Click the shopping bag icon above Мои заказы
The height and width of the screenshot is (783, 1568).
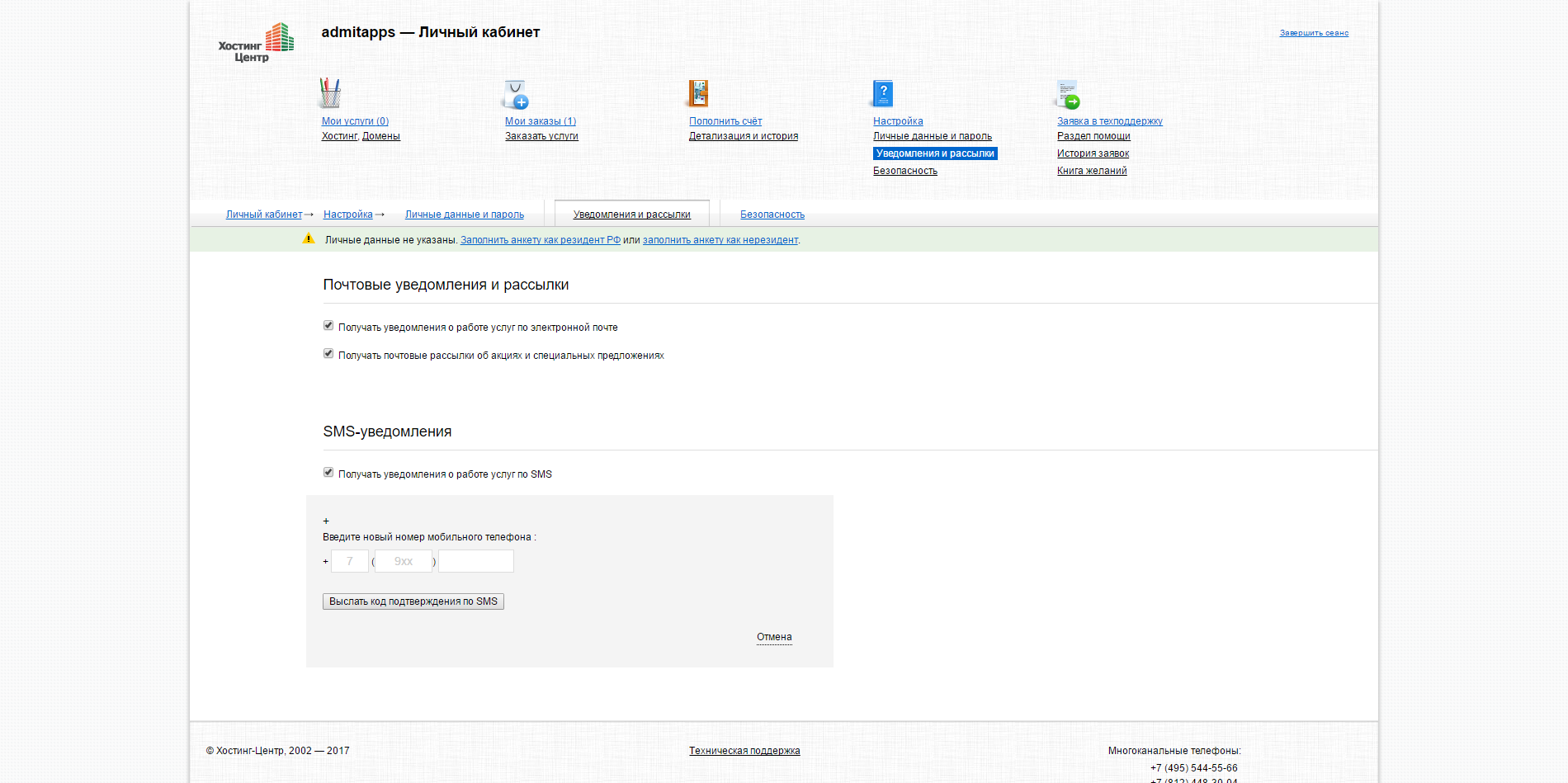pyautogui.click(x=516, y=94)
